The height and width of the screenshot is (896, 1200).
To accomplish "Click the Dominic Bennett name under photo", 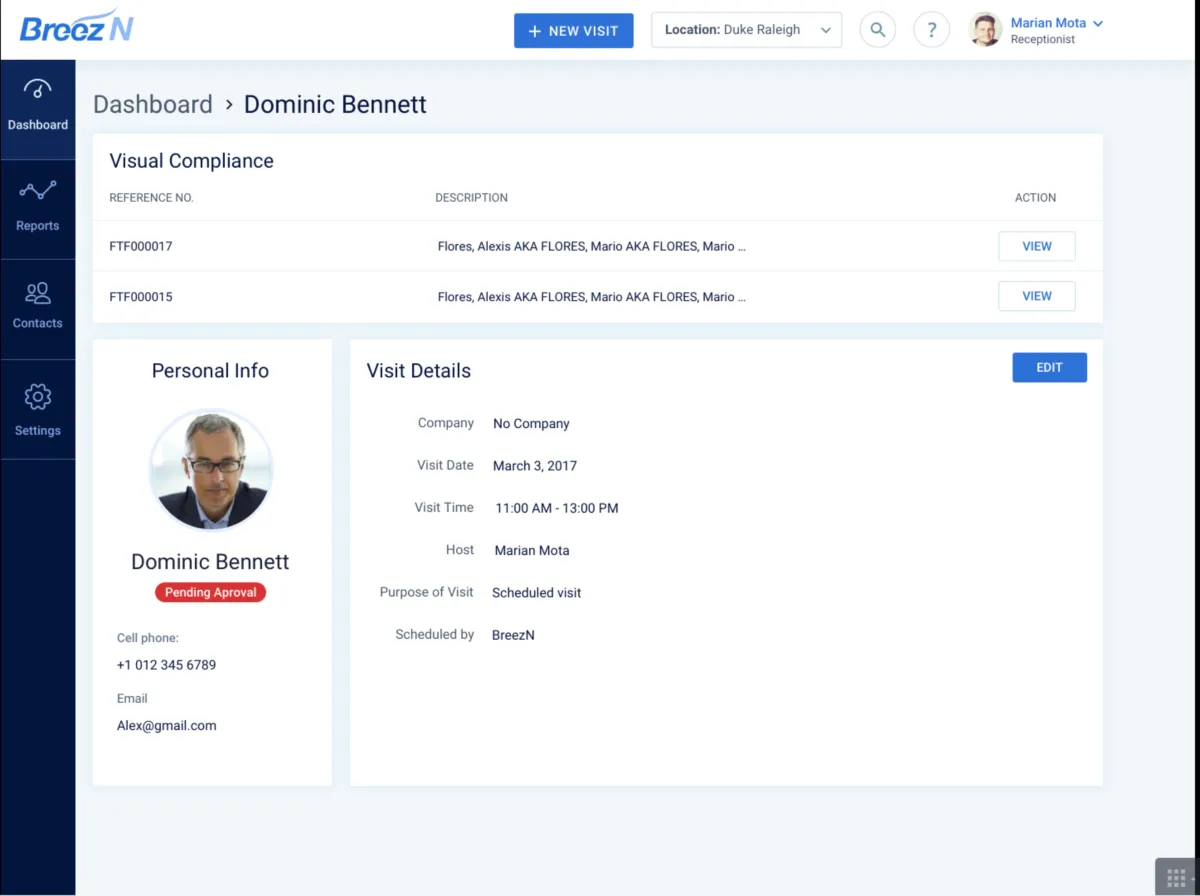I will pos(210,562).
